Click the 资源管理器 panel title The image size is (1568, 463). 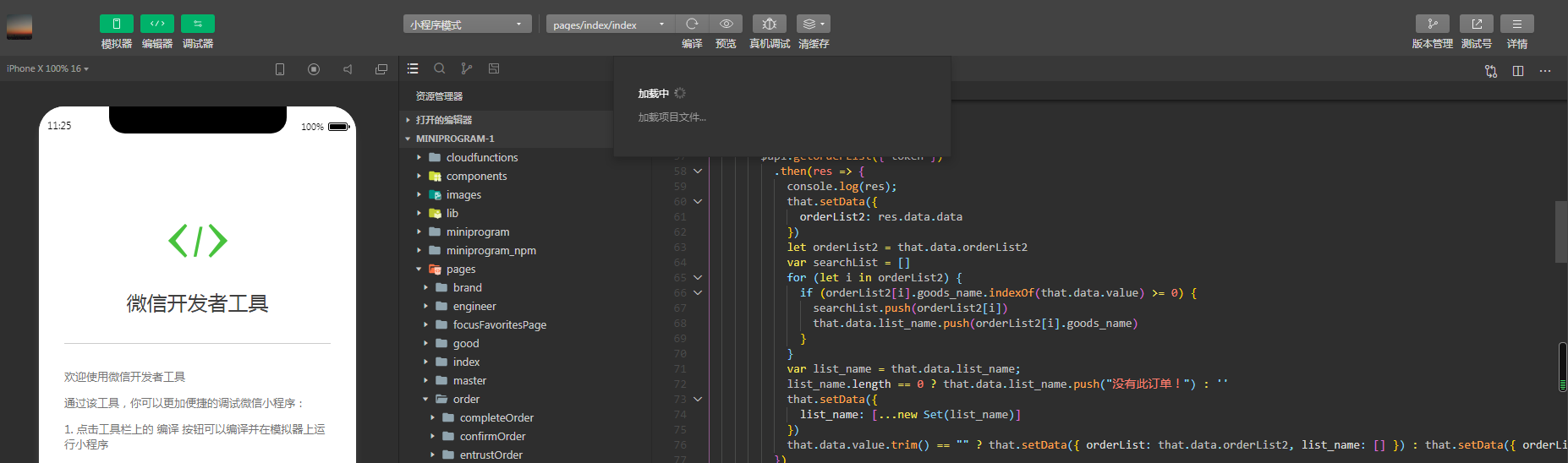tap(439, 96)
